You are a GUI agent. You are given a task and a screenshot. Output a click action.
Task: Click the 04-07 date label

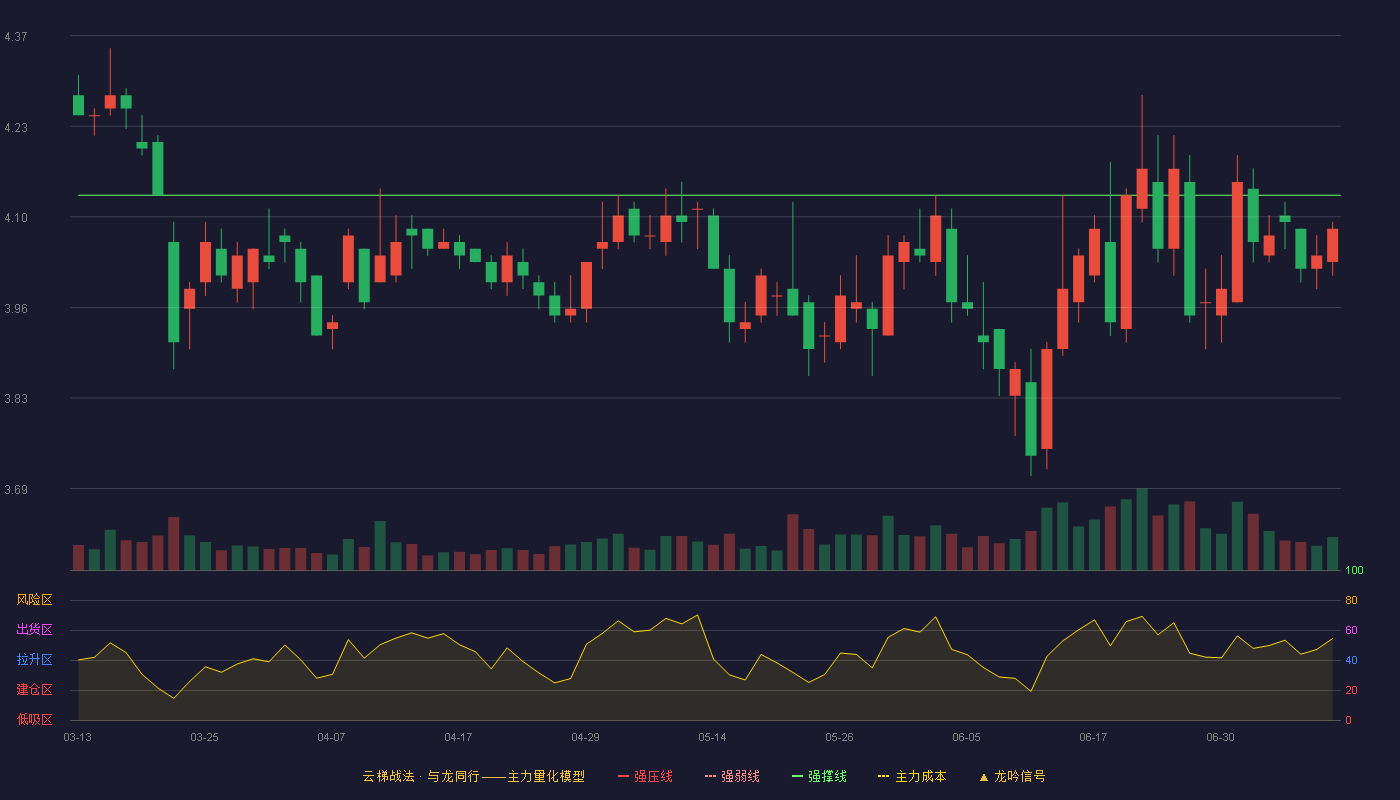pyautogui.click(x=332, y=737)
